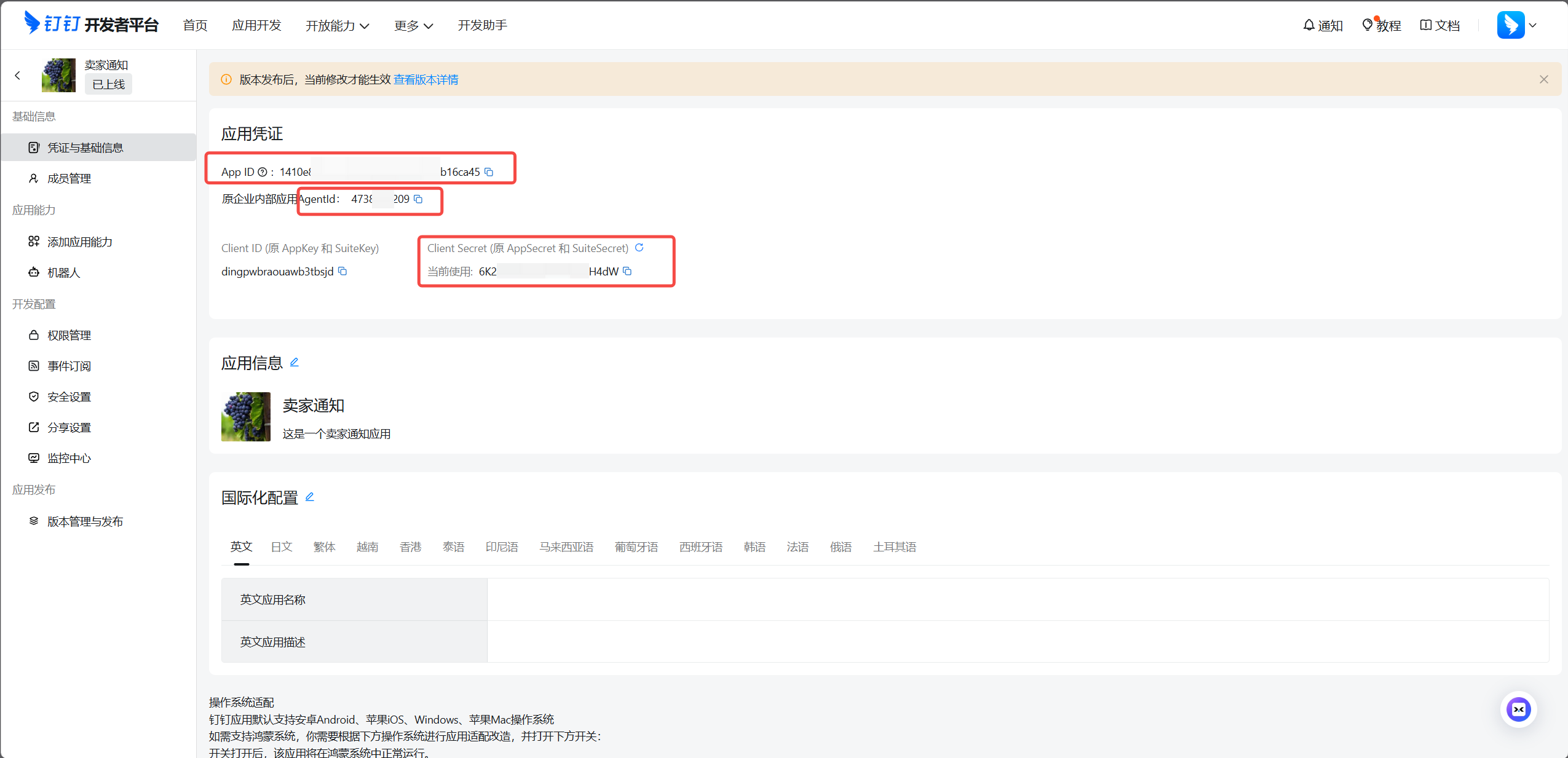
Task: Click the DingTalk user avatar in header
Action: point(1511,25)
